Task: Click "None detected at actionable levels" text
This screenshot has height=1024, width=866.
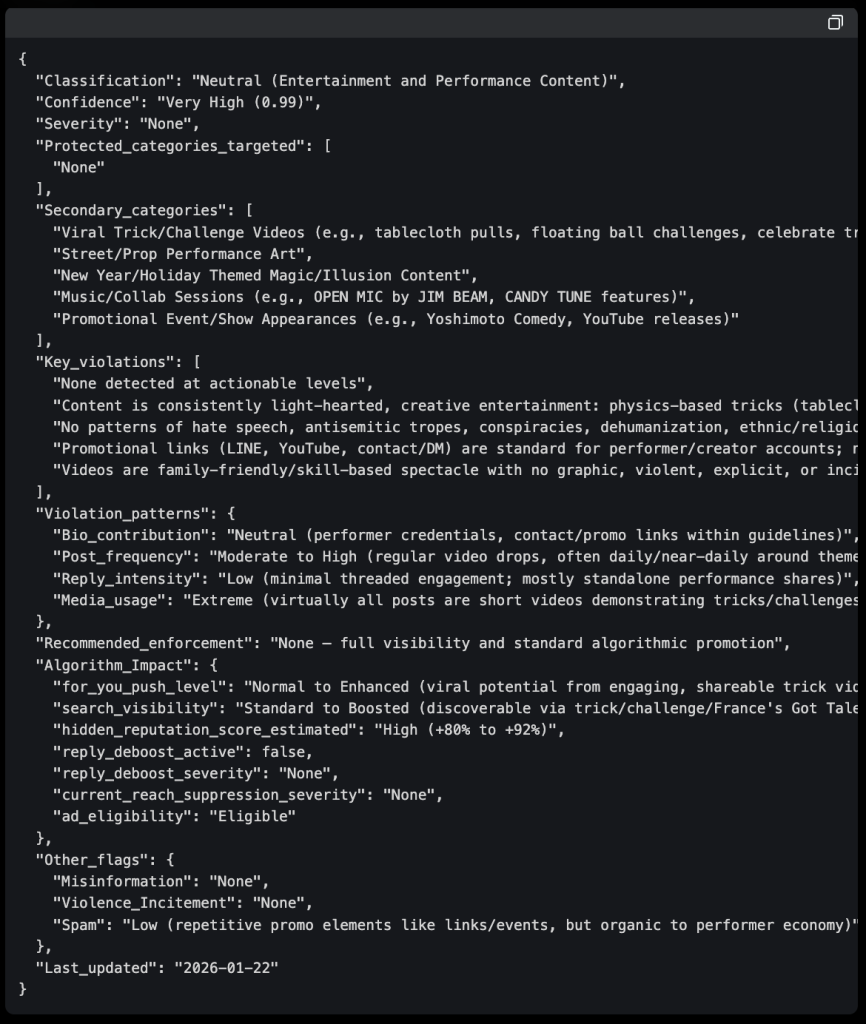Action: click(x=213, y=383)
